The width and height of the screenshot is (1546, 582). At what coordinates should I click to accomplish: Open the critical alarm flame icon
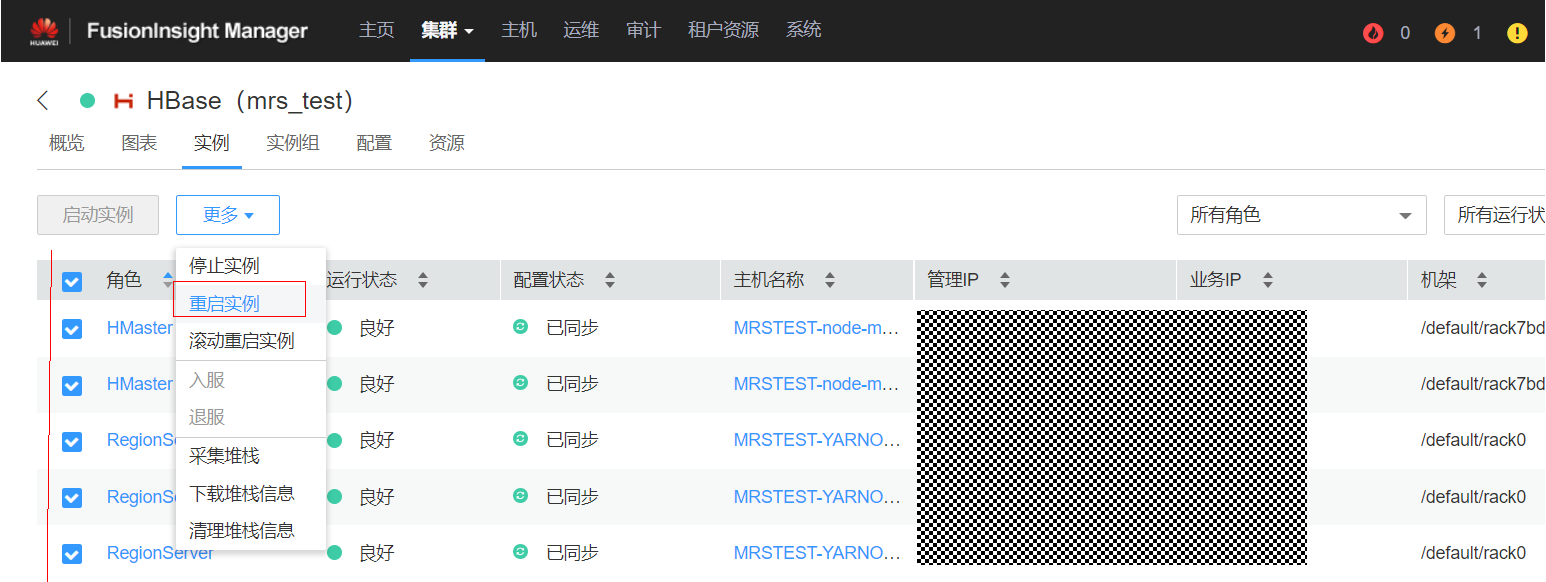[x=1373, y=33]
